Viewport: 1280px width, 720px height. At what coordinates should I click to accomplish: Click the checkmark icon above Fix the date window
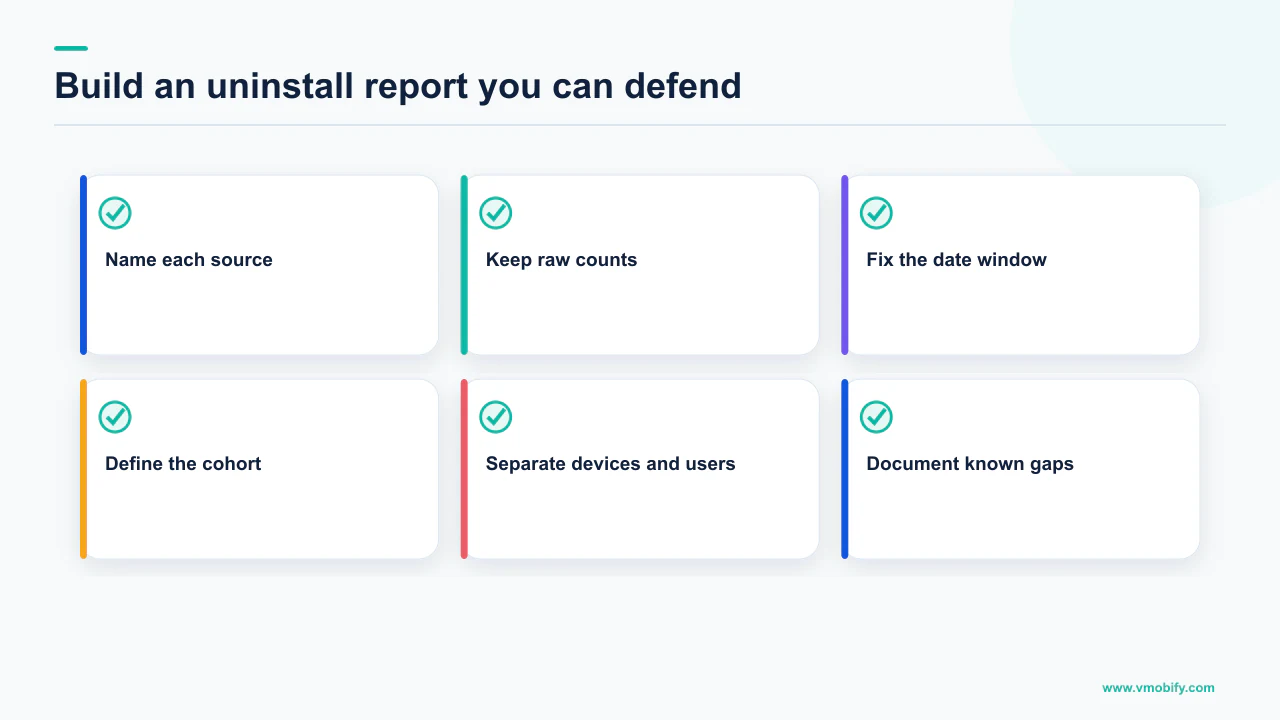(x=877, y=213)
